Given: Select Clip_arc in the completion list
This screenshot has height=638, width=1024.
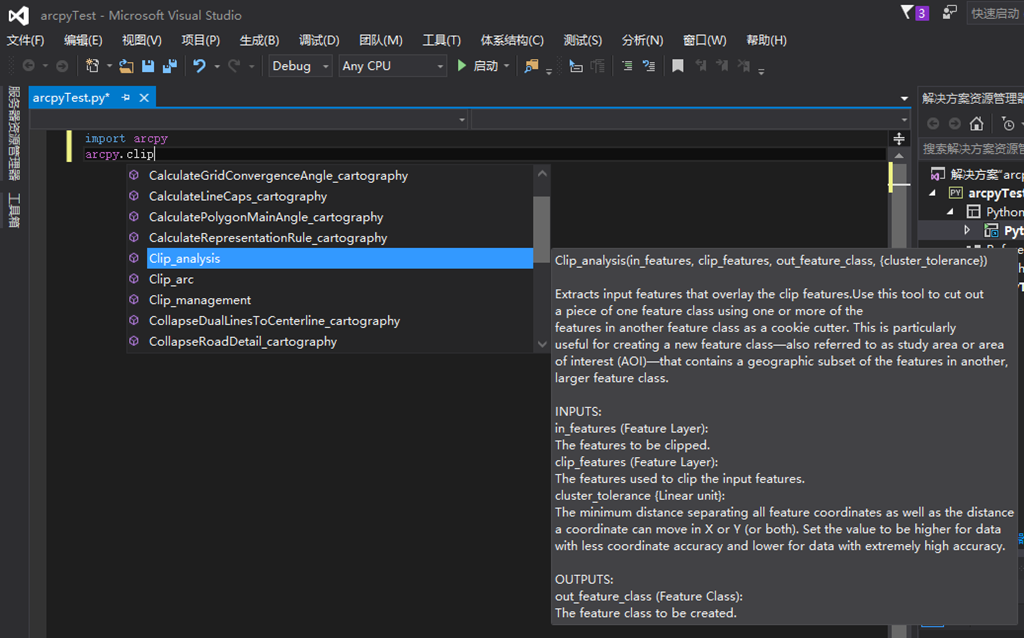Looking at the screenshot, I should tap(330, 279).
